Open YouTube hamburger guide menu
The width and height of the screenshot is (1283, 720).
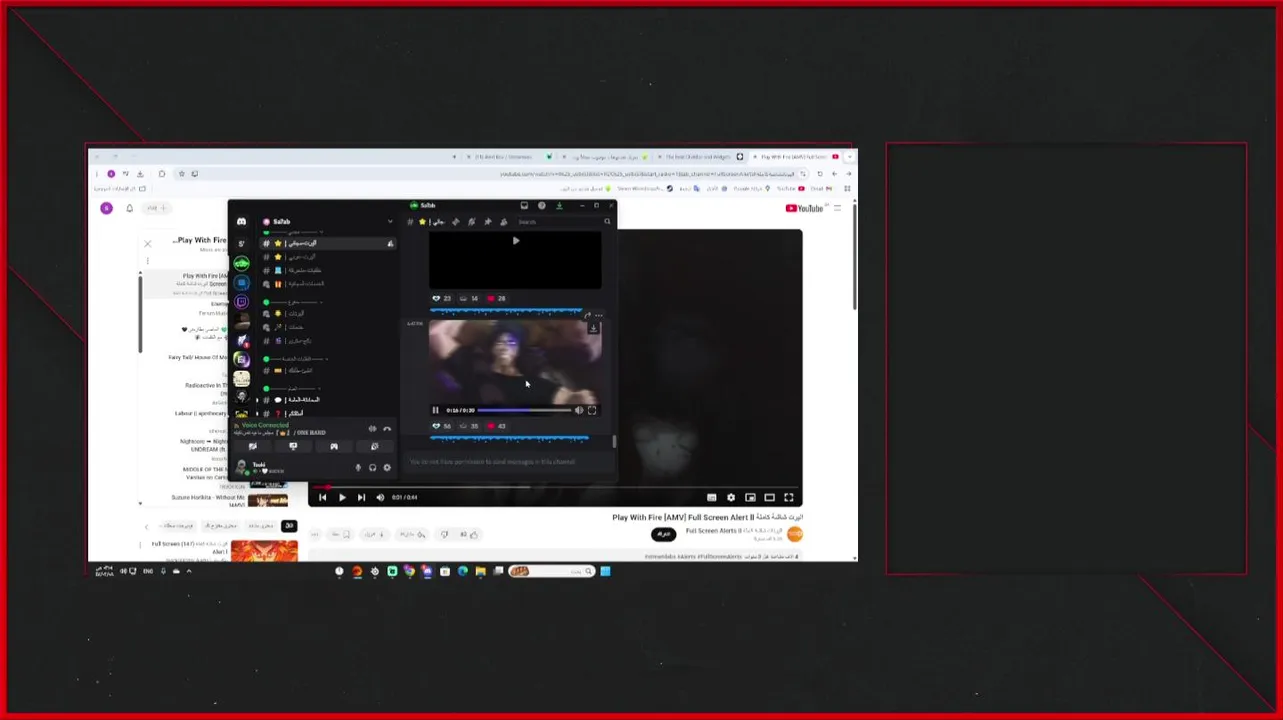pyautogui.click(x=838, y=208)
